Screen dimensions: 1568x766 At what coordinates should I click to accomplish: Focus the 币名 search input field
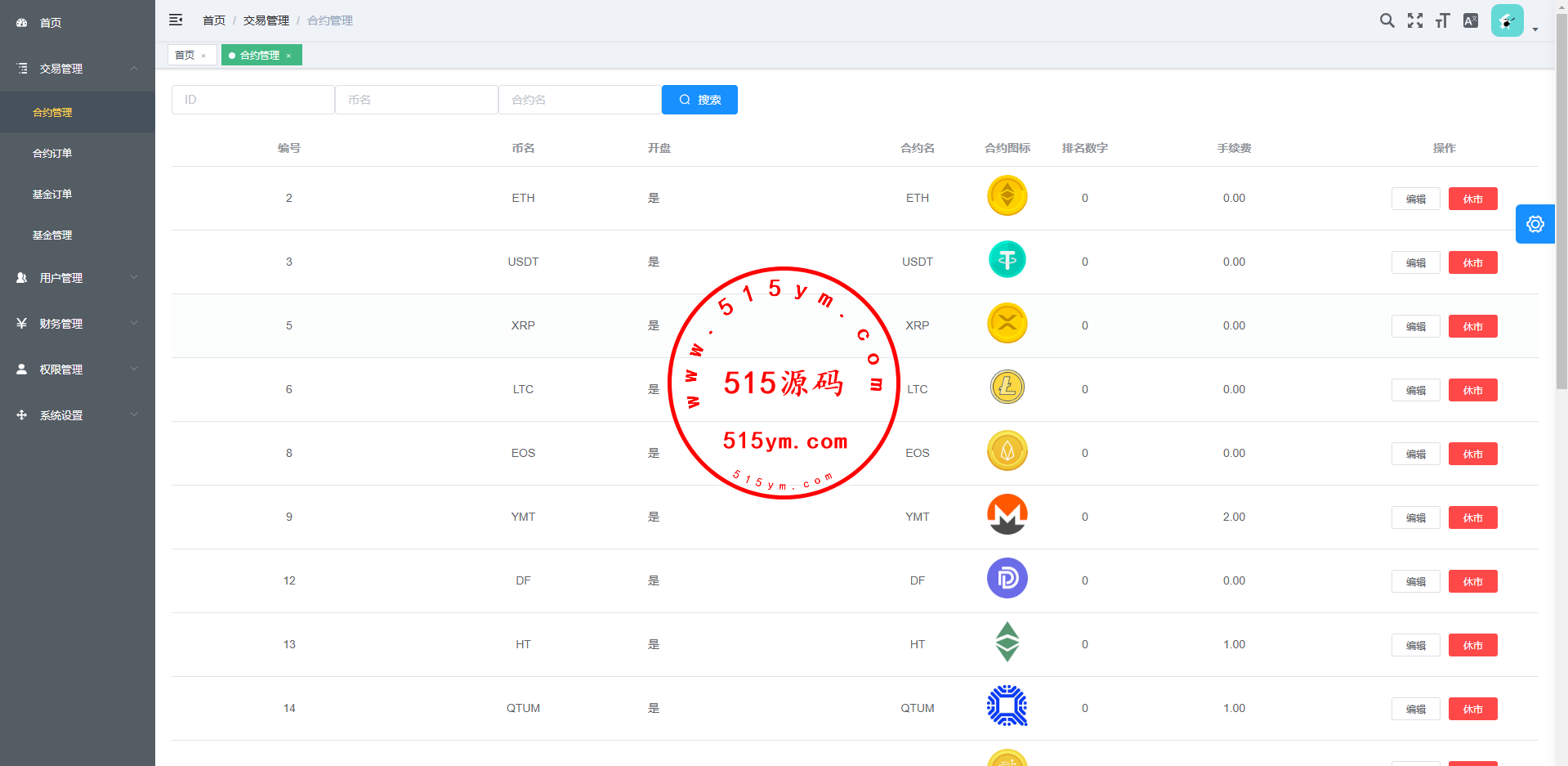[416, 100]
